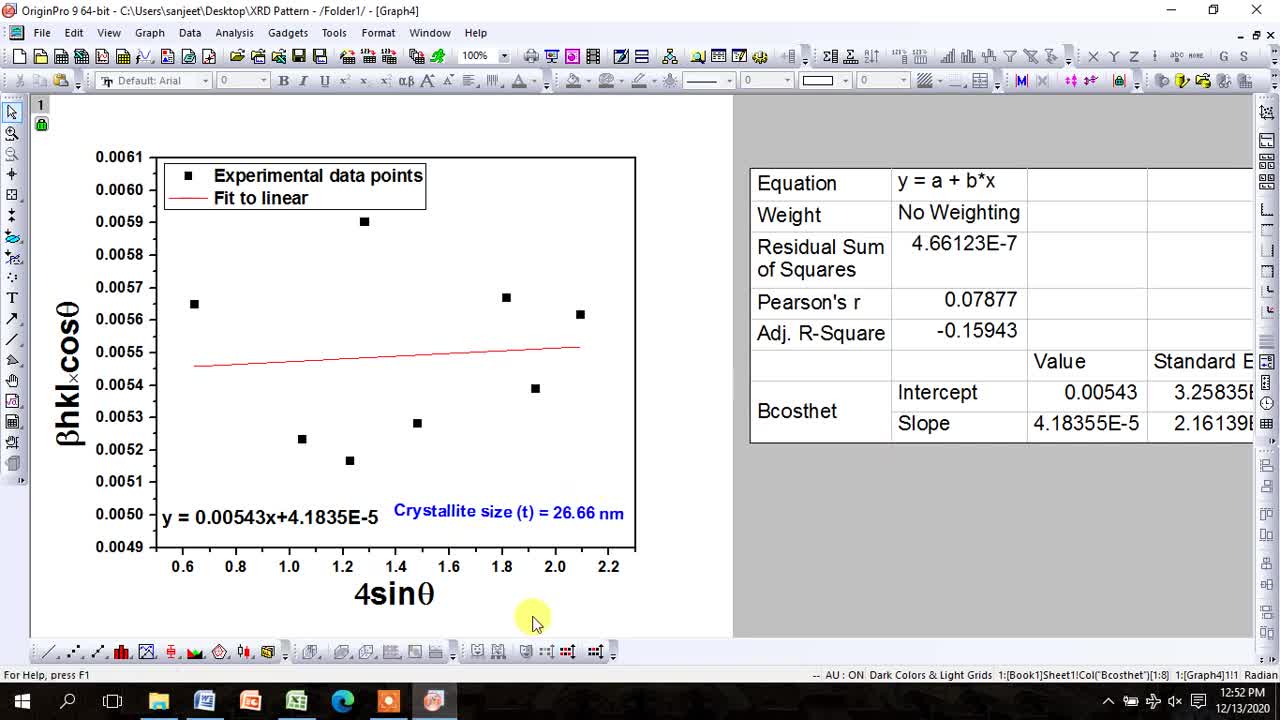The image size is (1280, 720).
Task: Click the green running-man recalculate icon
Action: pos(438,57)
